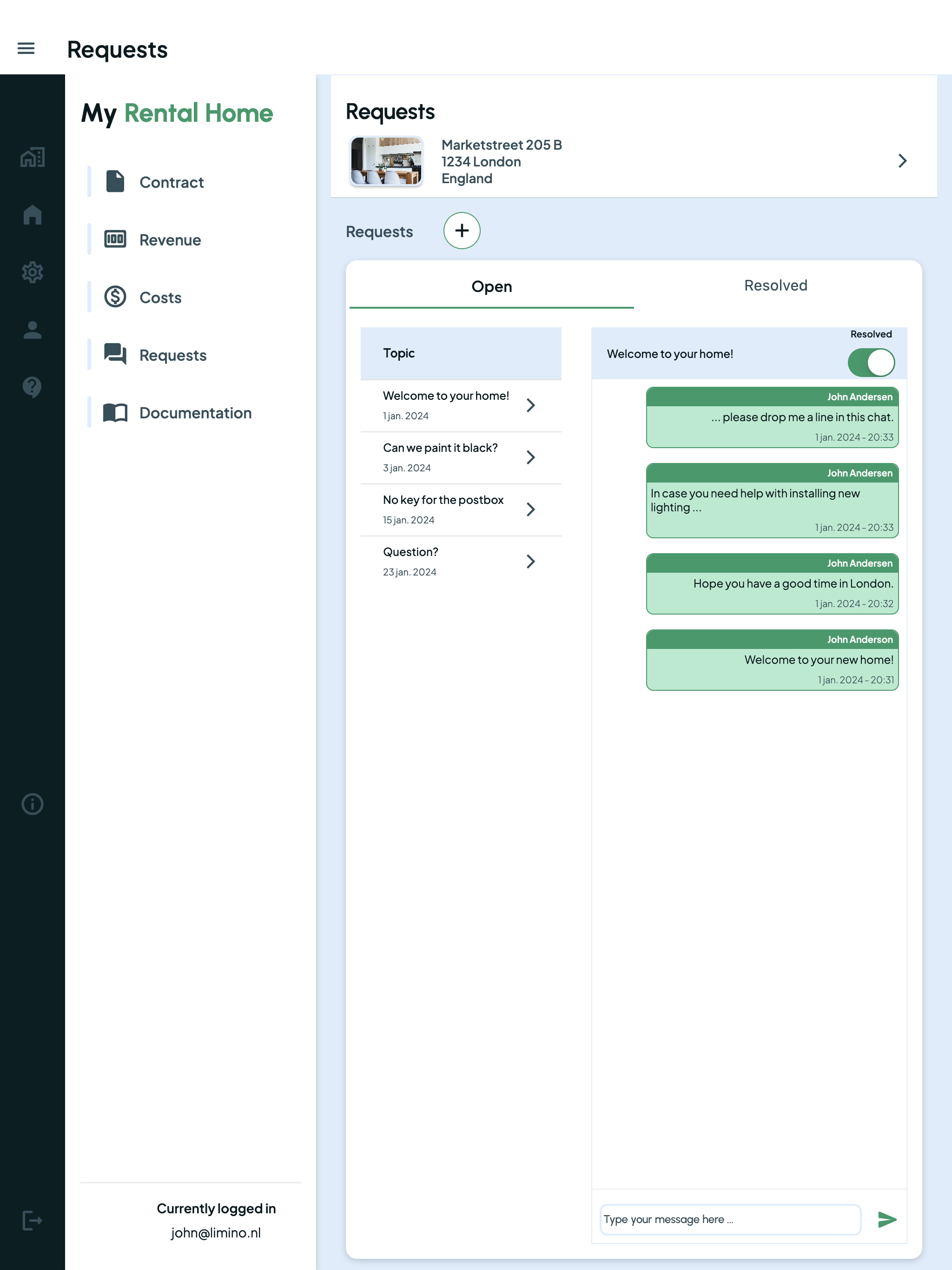Add a new request with plus button
Screen dimensions: 952x1270
coord(462,231)
